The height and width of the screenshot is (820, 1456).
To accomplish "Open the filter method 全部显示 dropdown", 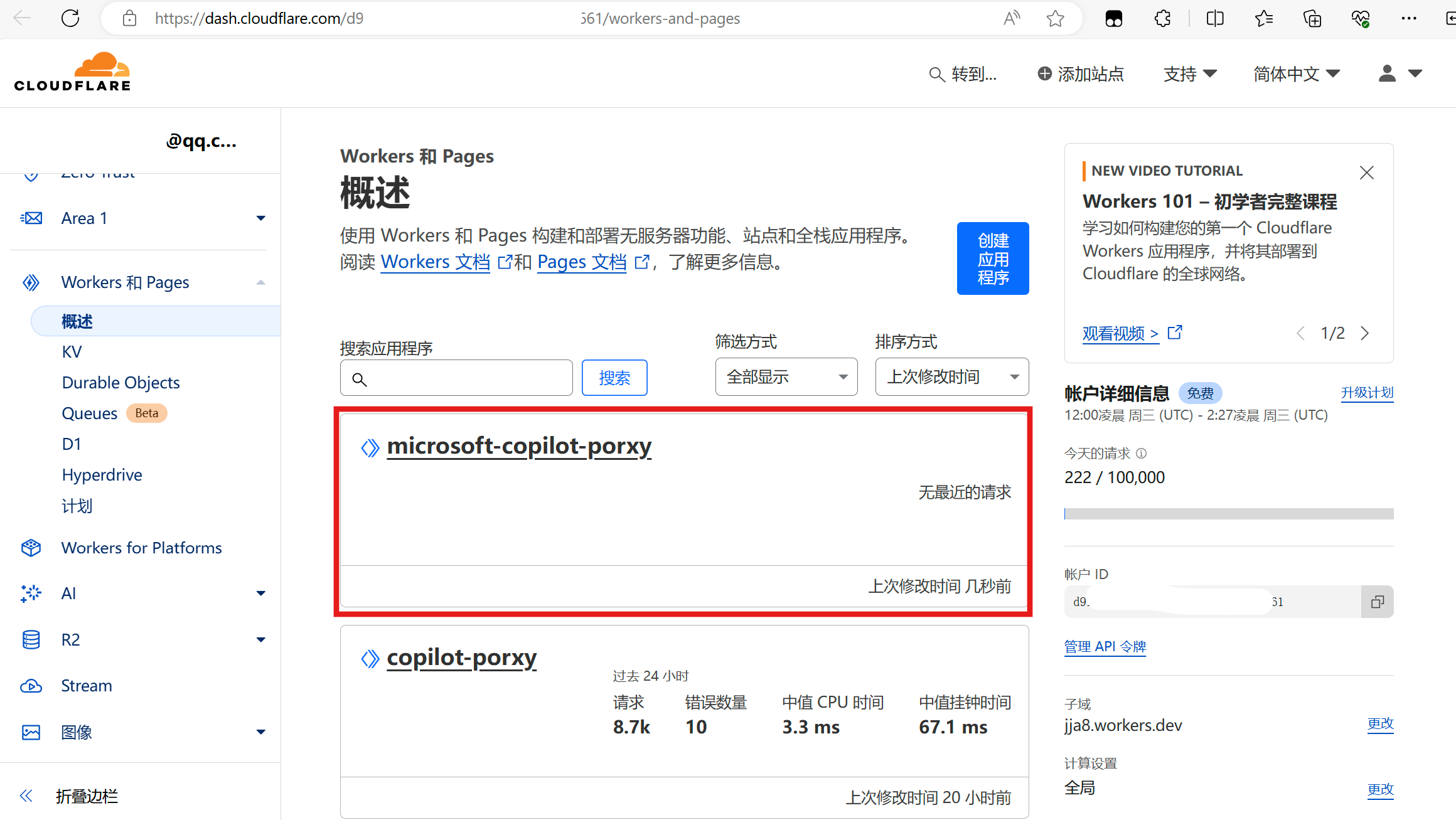I will pos(786,377).
